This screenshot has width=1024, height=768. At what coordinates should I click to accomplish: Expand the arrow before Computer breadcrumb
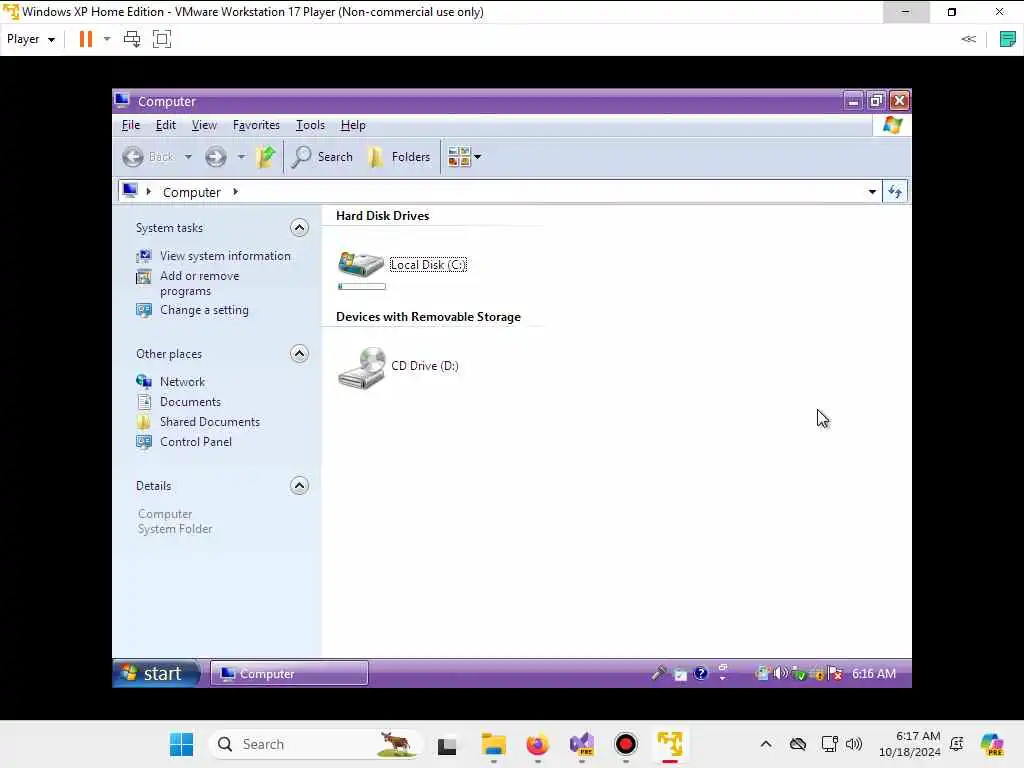click(x=148, y=192)
